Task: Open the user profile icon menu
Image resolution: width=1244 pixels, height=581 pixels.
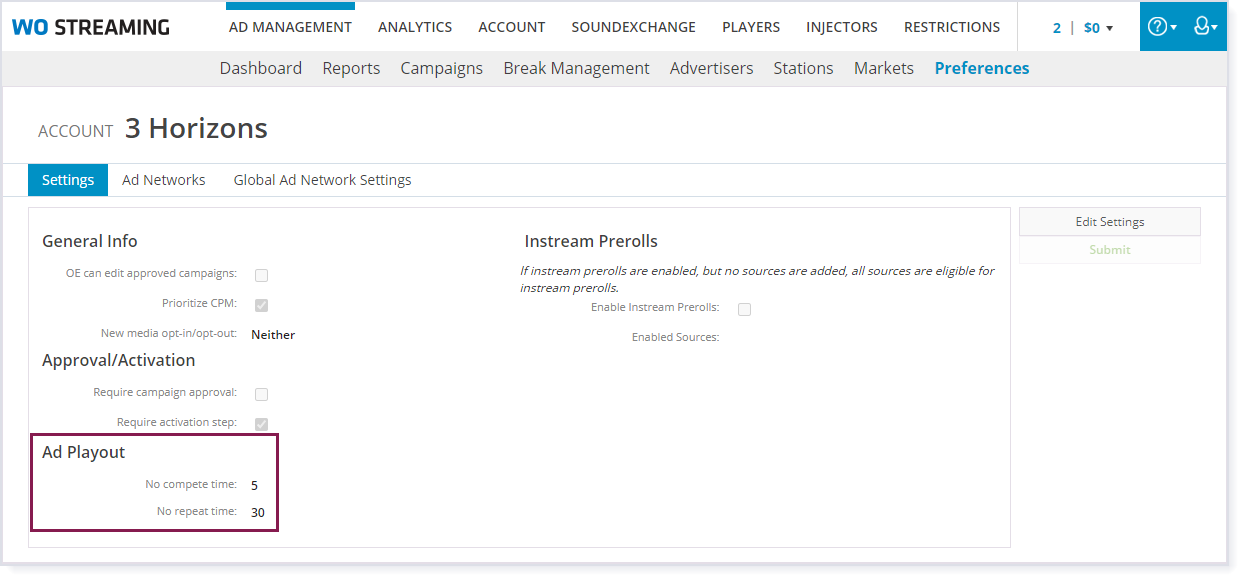Action: coord(1205,27)
